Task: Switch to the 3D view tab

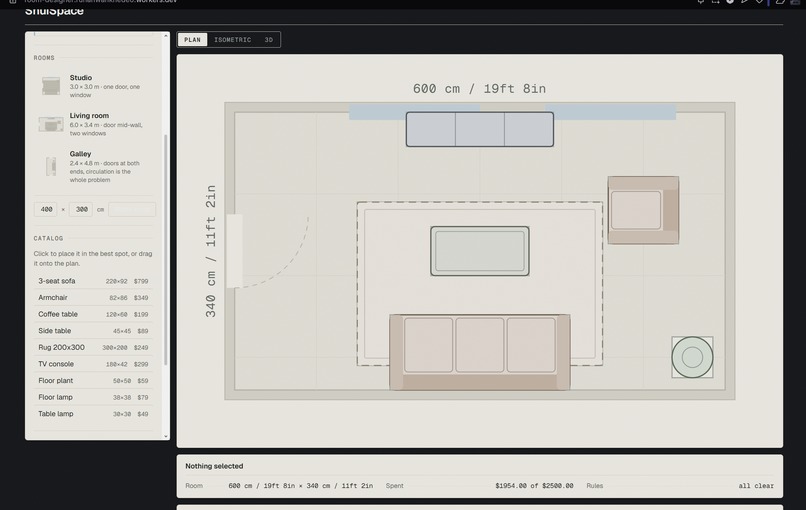Action: pos(268,40)
